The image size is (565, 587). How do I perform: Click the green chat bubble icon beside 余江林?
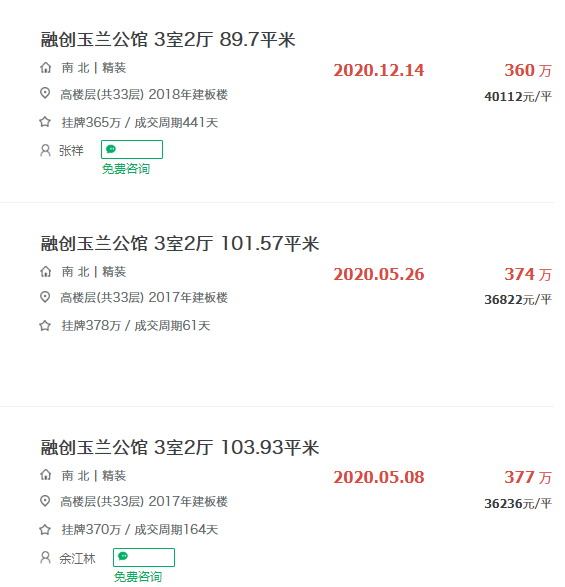123,557
